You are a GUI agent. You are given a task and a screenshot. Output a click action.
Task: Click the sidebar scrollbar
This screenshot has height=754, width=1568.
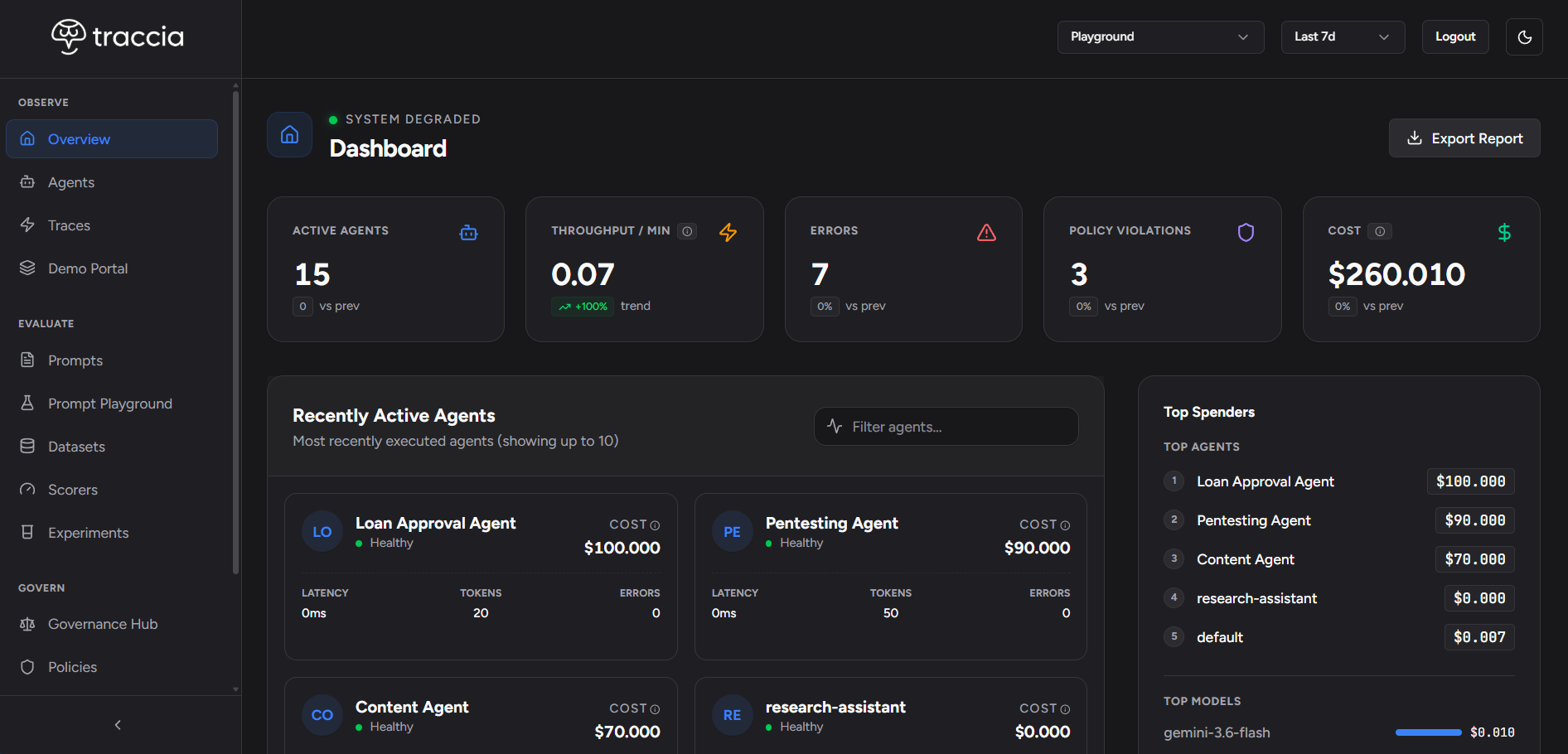click(x=235, y=331)
